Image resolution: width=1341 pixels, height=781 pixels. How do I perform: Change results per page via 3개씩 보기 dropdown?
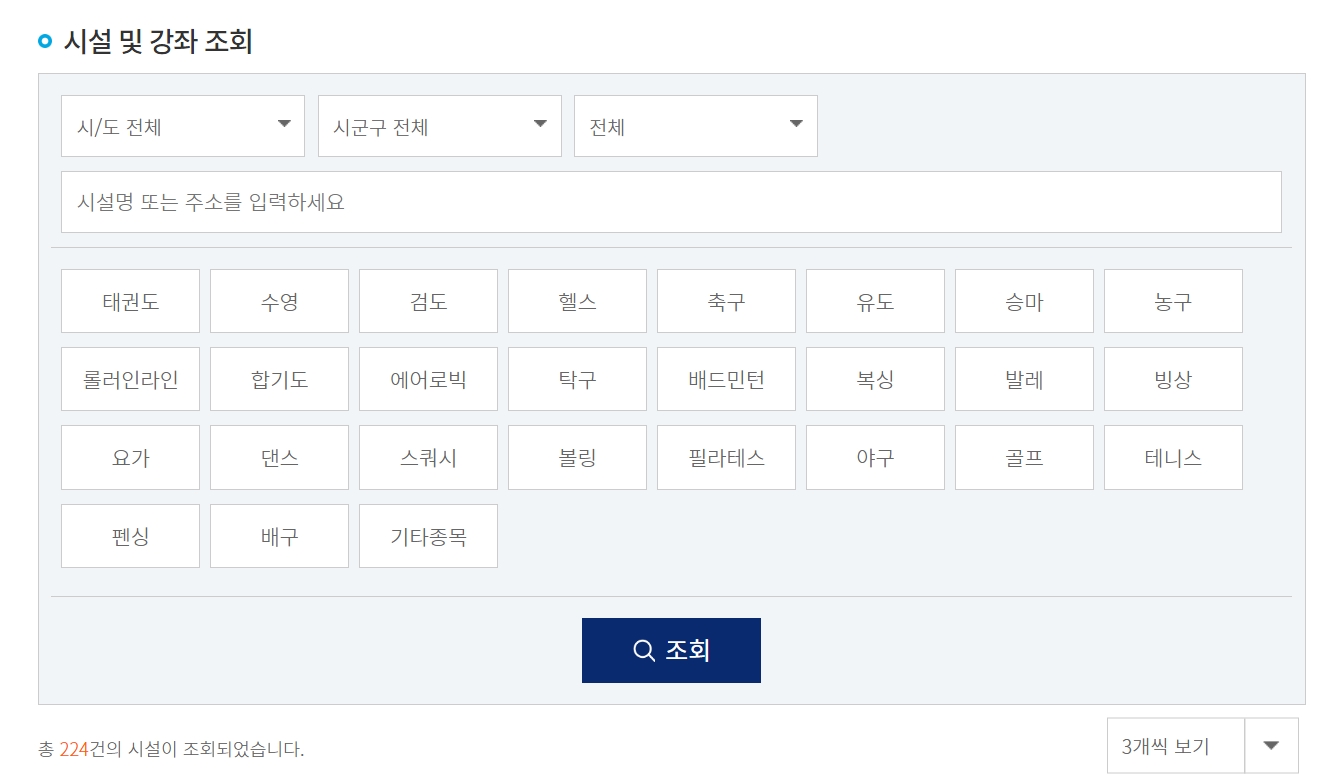1200,745
